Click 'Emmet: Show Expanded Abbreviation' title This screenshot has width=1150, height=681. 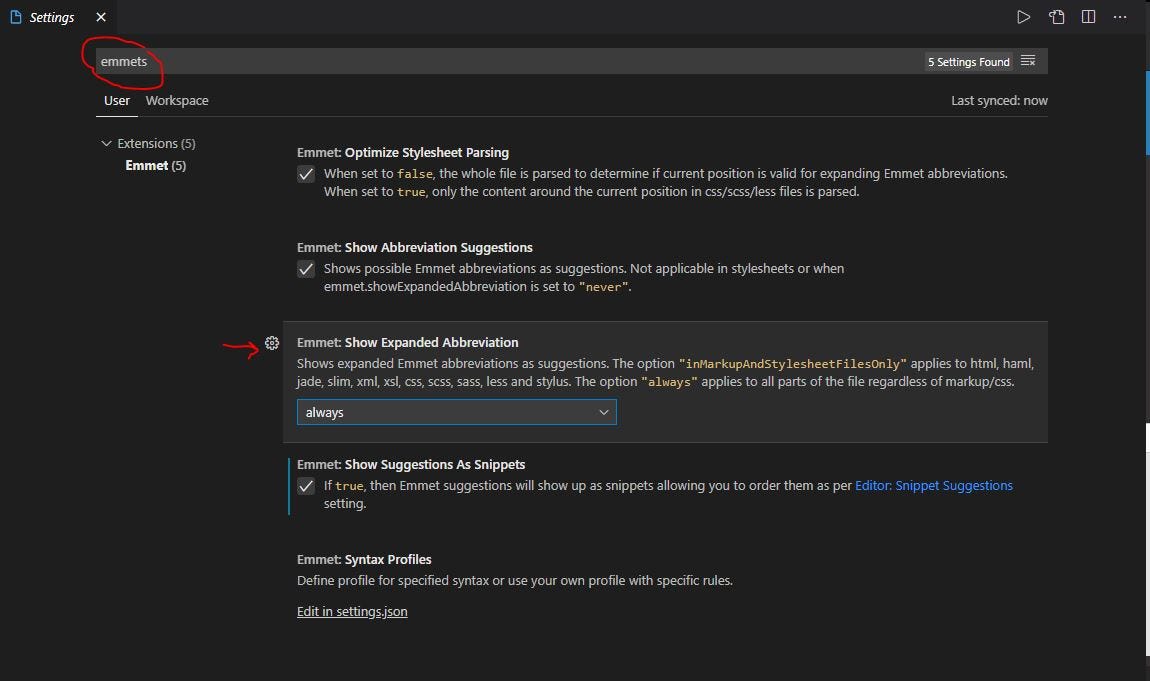pos(407,342)
